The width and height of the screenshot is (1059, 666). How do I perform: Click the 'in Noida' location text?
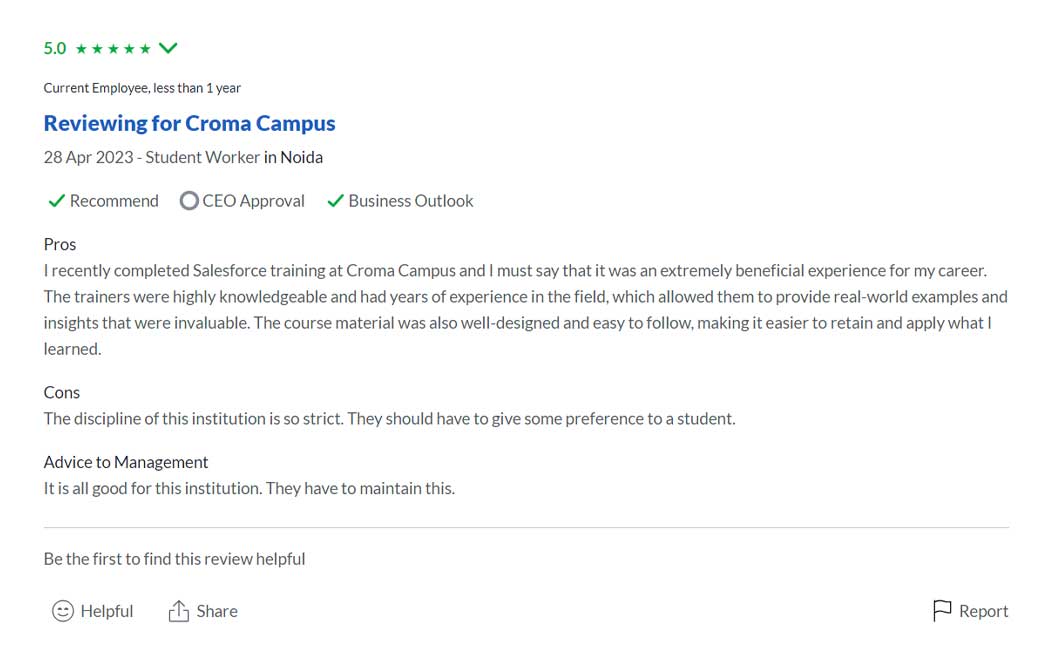point(293,157)
